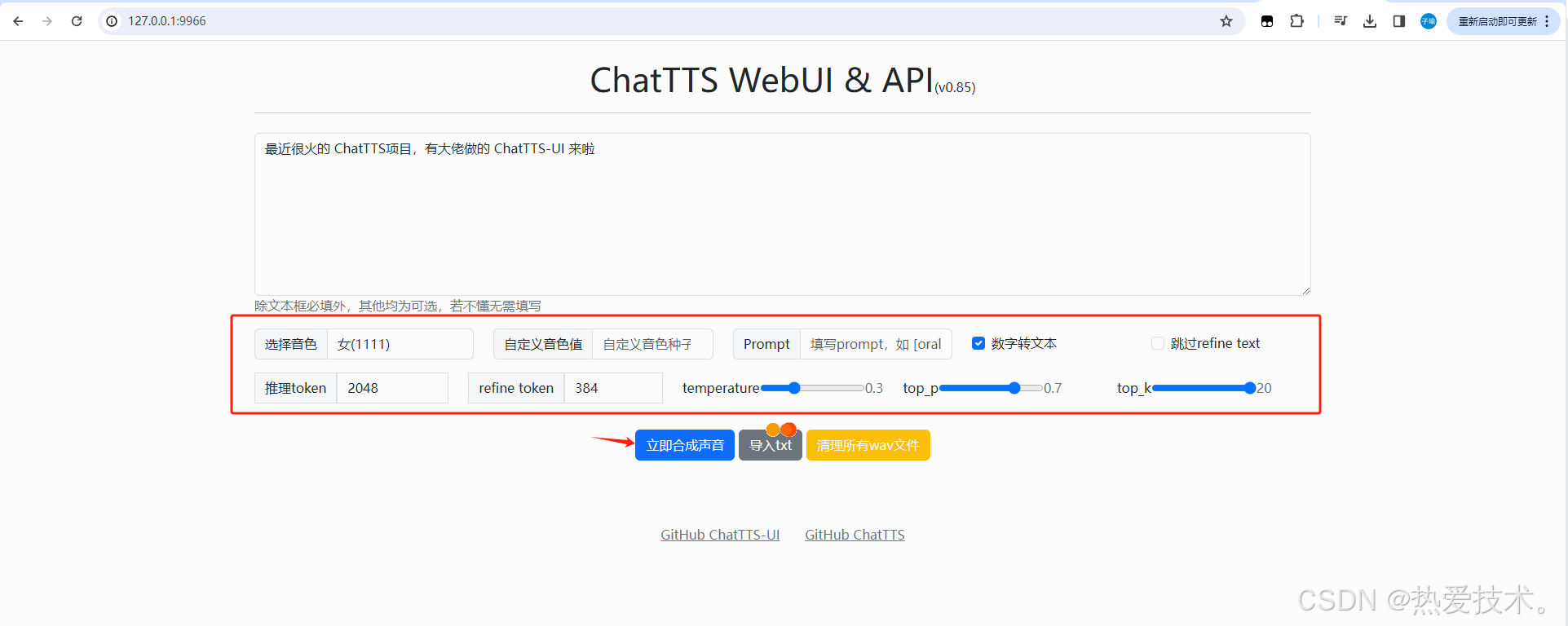The width and height of the screenshot is (1568, 626).
Task: Click the 选择音色 label
Action: (x=291, y=344)
